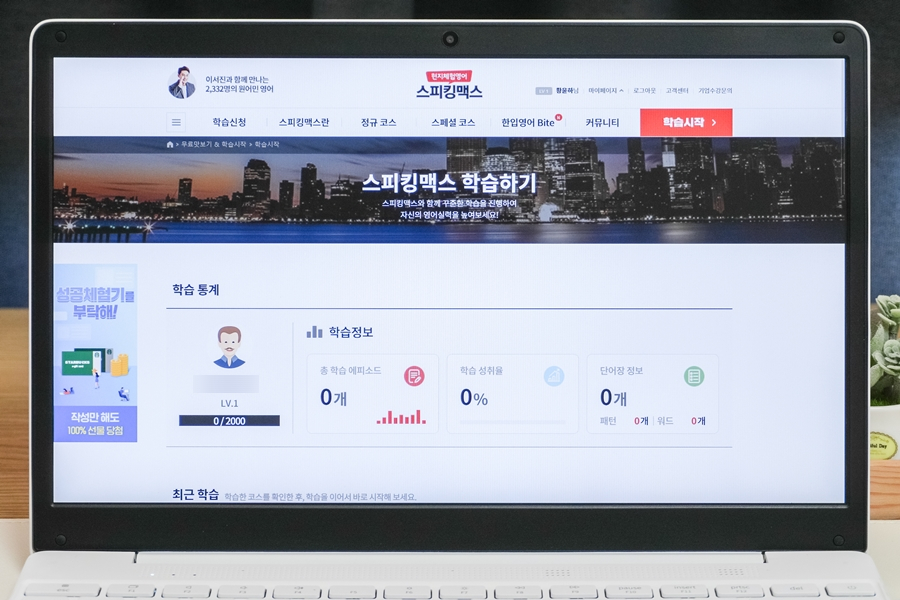
Task: Click the red 학습시작 button
Action: (686, 122)
